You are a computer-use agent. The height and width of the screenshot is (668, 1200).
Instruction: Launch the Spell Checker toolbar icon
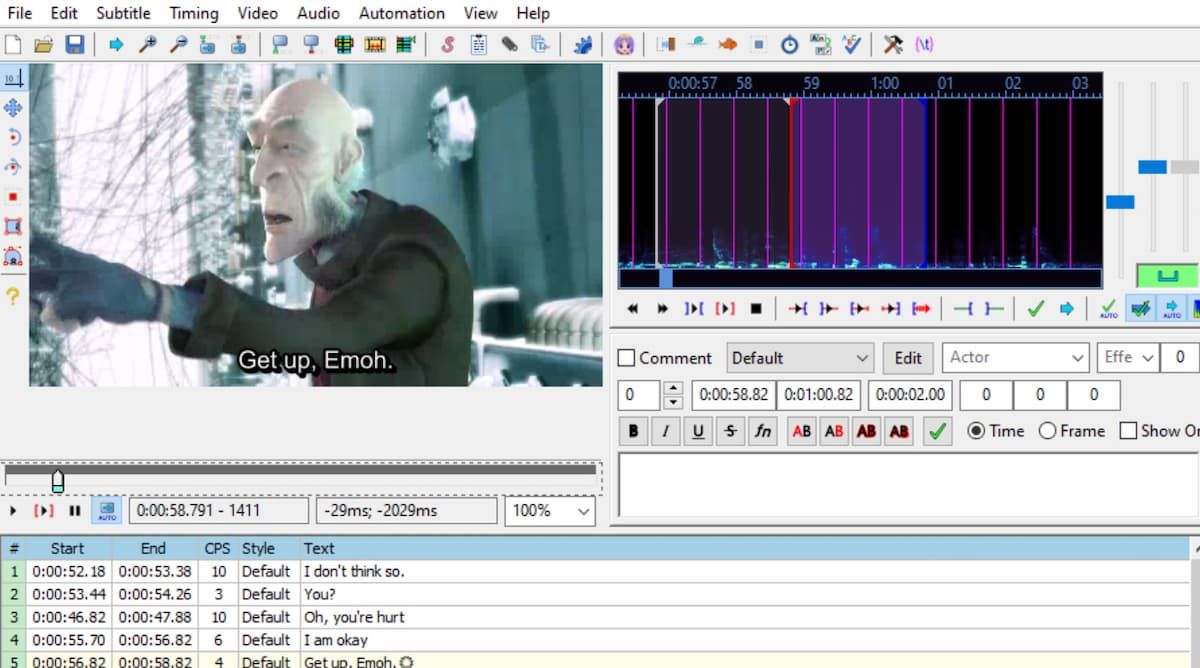click(851, 45)
